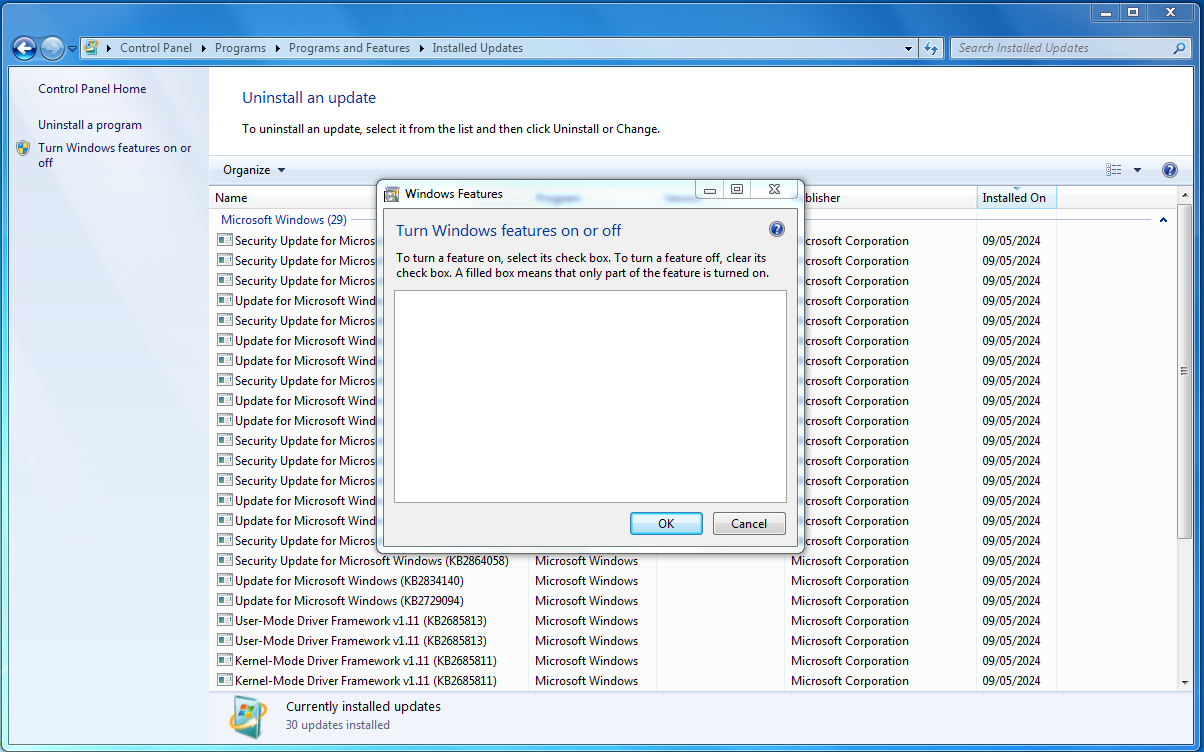Expand the view options dropdown arrow
Screen dimensions: 1204x752
pyautogui.click(x=1137, y=170)
